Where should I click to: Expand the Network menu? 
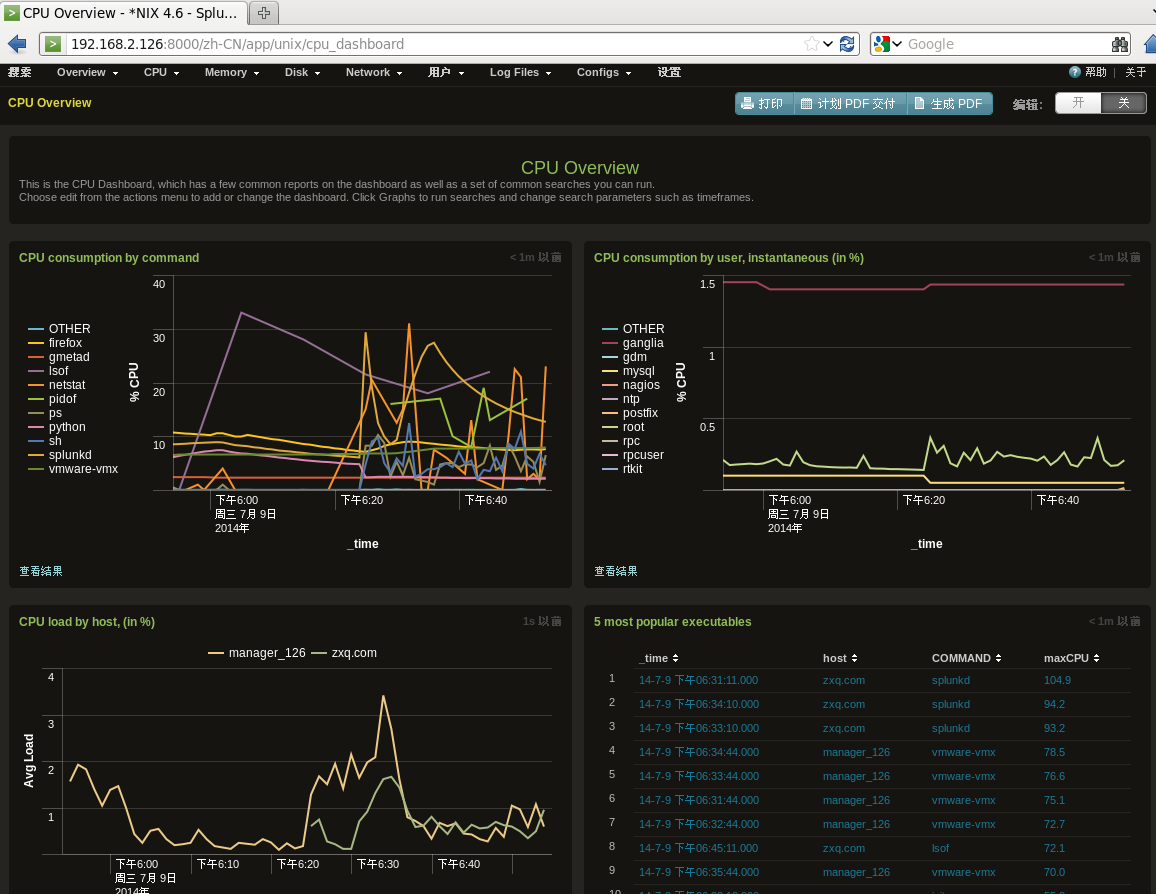(x=374, y=72)
